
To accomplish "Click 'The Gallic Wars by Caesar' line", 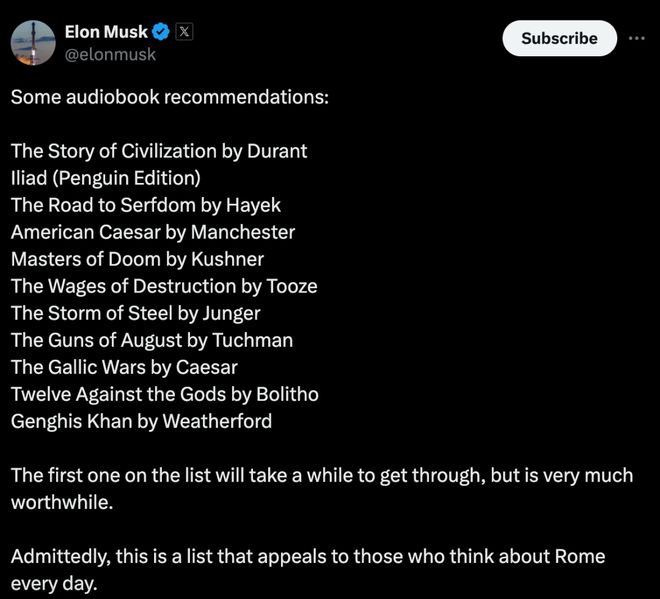I will [124, 367].
